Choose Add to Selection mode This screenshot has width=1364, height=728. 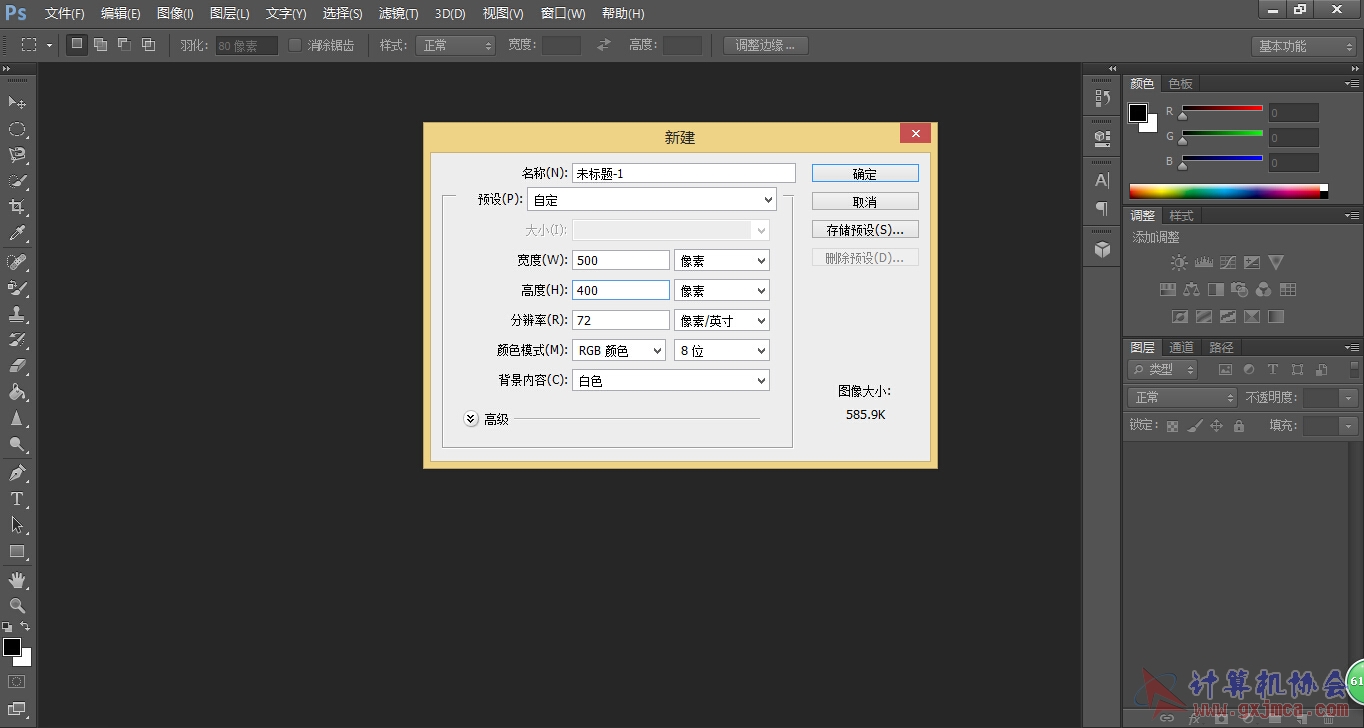coord(101,45)
